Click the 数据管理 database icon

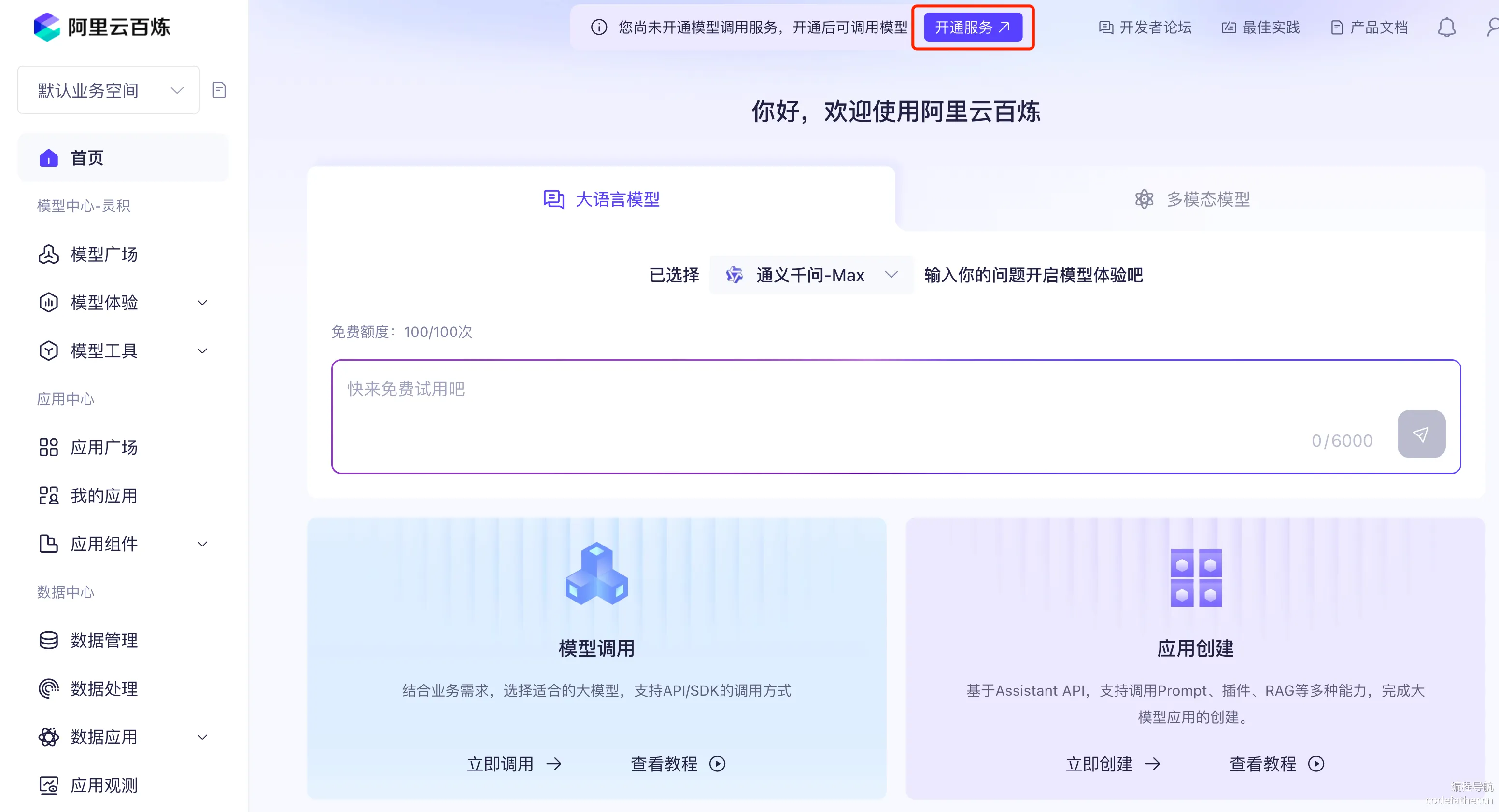pos(48,641)
